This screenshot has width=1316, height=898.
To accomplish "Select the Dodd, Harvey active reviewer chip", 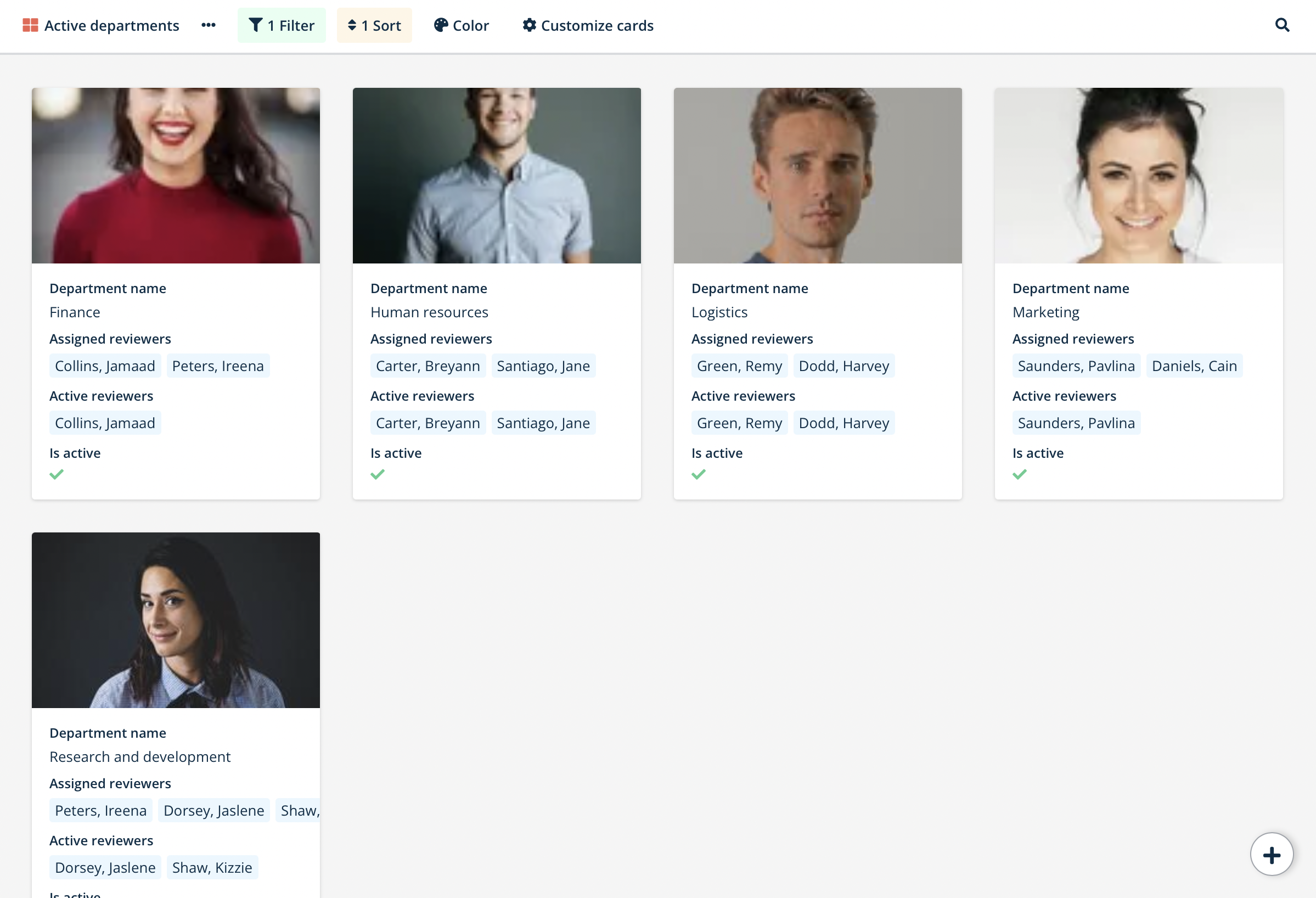I will click(x=843, y=423).
